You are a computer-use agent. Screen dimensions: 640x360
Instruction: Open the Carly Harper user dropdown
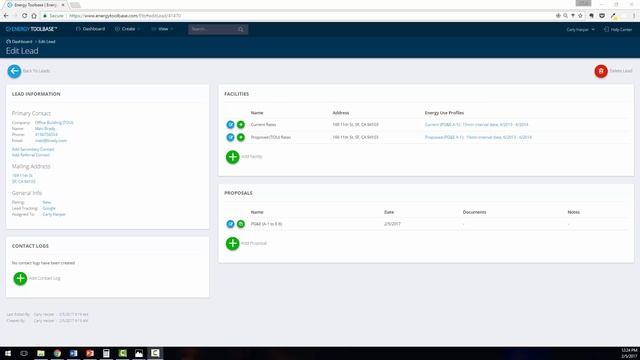coord(580,29)
